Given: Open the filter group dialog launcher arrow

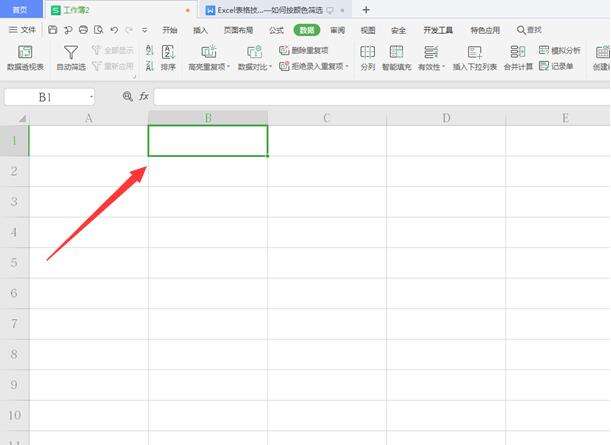Looking at the screenshot, I should tap(134, 77).
